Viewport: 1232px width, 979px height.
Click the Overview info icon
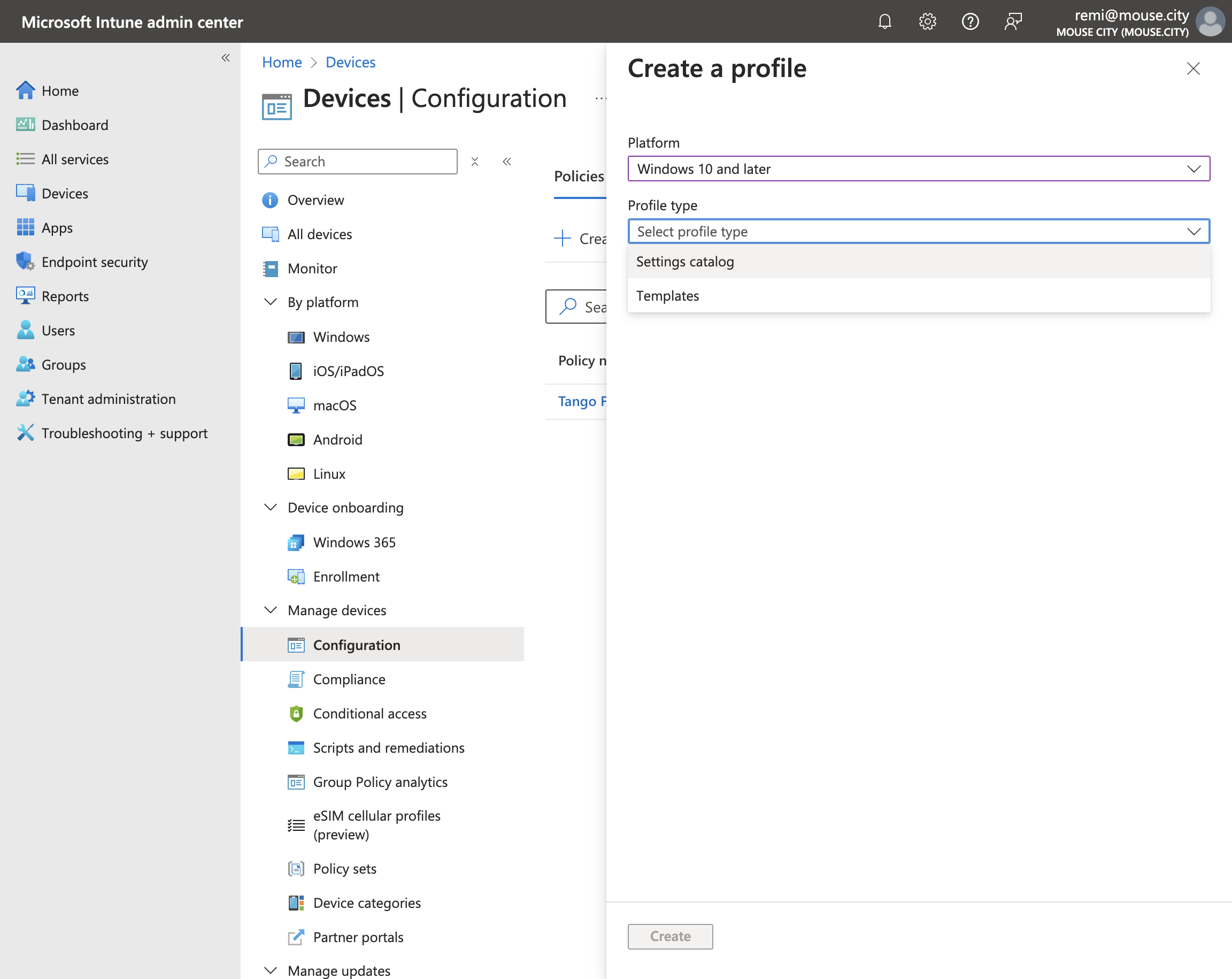(269, 200)
